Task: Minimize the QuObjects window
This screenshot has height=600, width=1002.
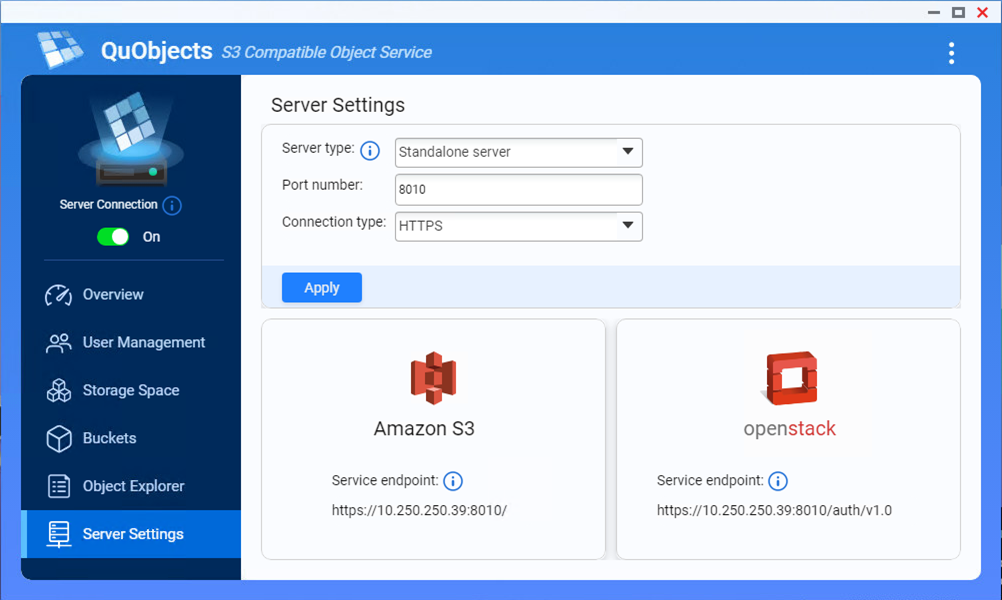Action: (x=934, y=12)
